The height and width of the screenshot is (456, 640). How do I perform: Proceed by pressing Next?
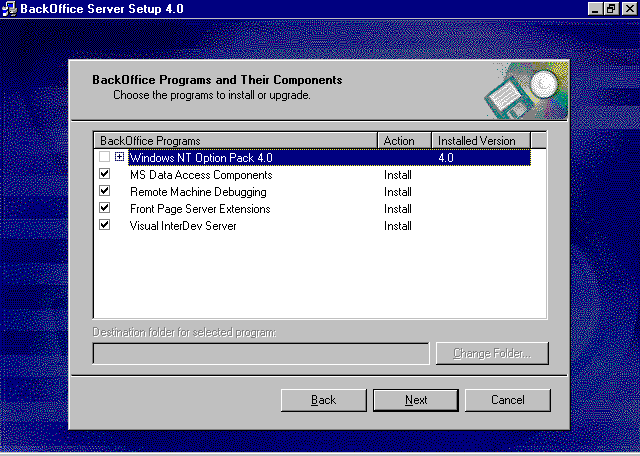[x=416, y=400]
